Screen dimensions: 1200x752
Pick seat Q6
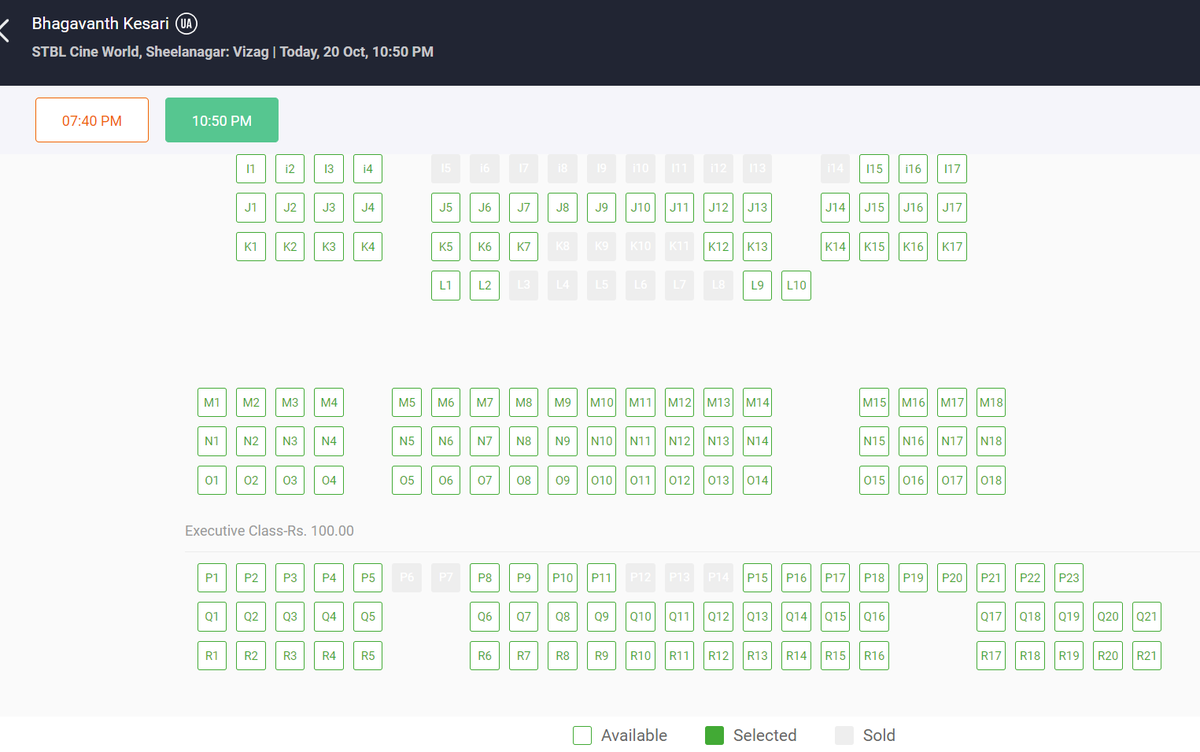coord(485,617)
